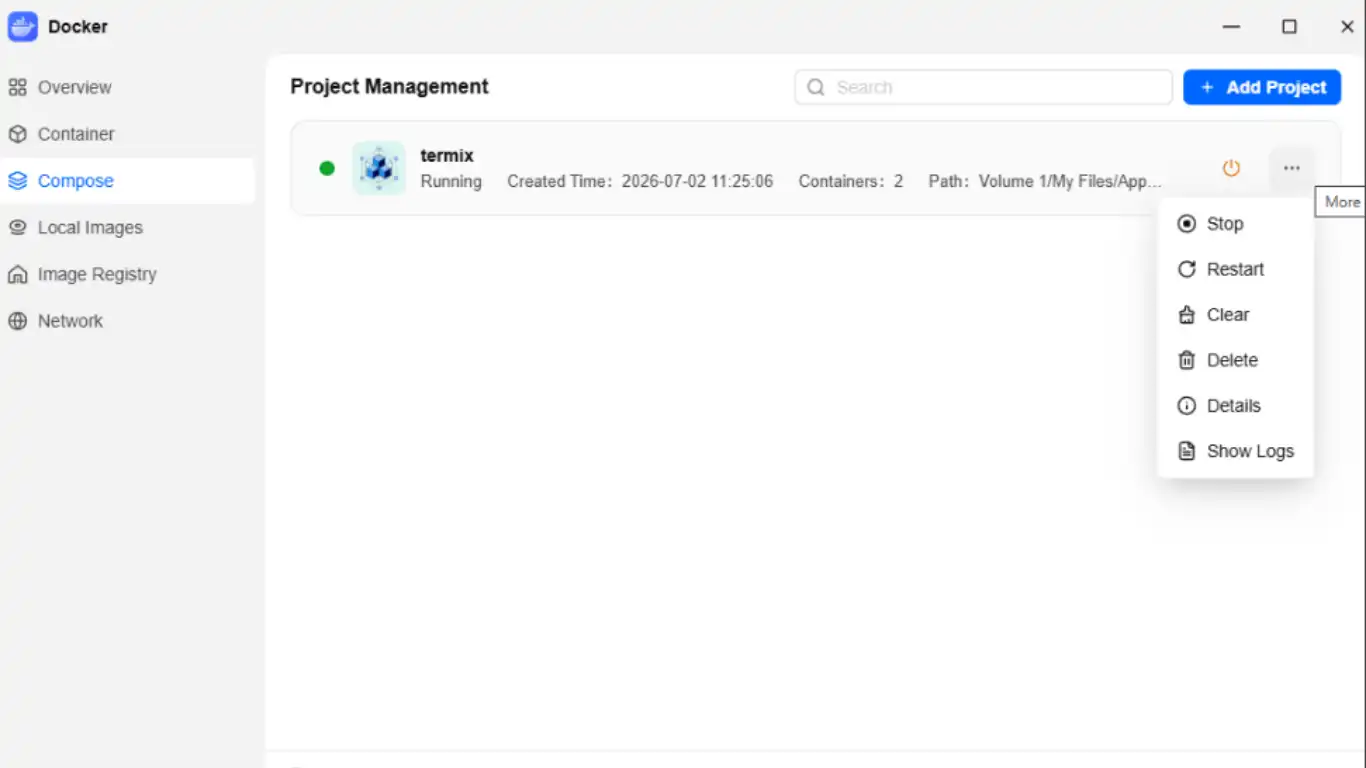
Task: Toggle the three-dot More button for termix
Action: coord(1292,168)
